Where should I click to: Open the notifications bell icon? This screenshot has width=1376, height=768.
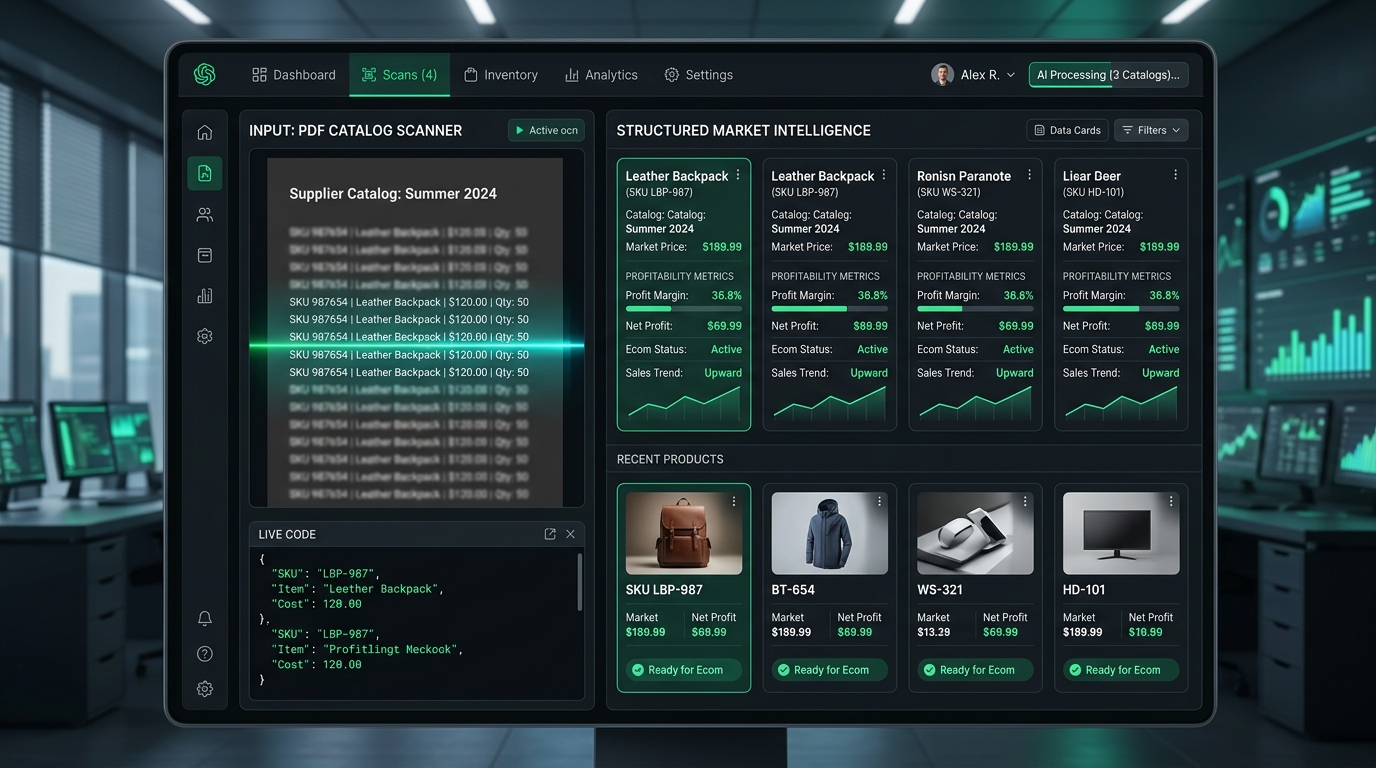click(205, 619)
